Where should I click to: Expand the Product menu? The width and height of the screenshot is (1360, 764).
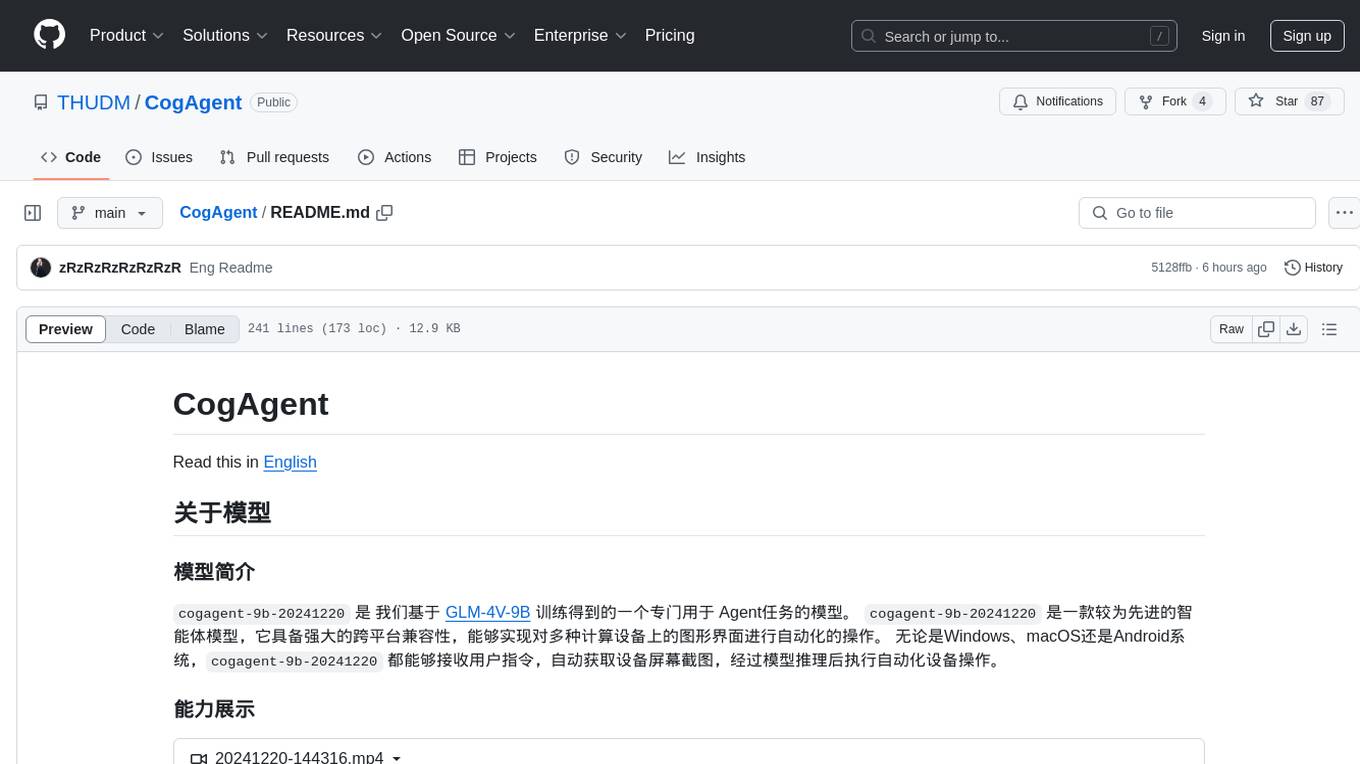tap(127, 35)
